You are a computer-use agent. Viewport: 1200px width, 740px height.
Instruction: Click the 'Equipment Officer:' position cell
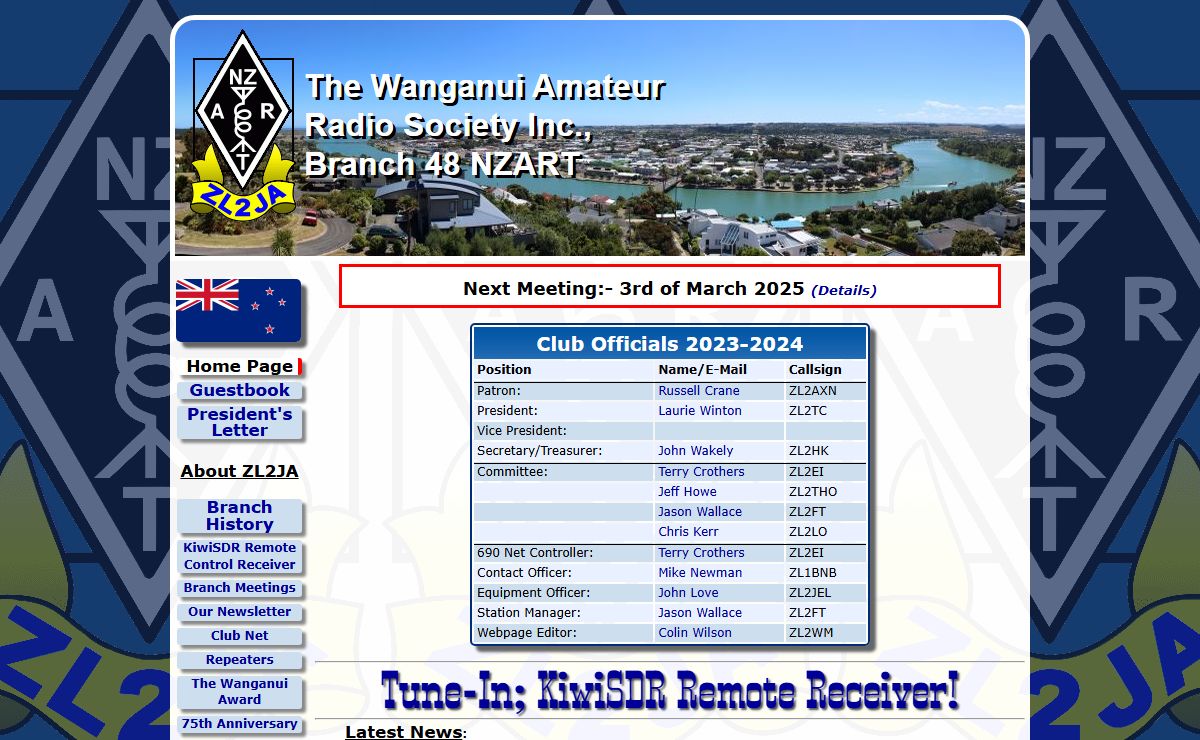tap(564, 593)
